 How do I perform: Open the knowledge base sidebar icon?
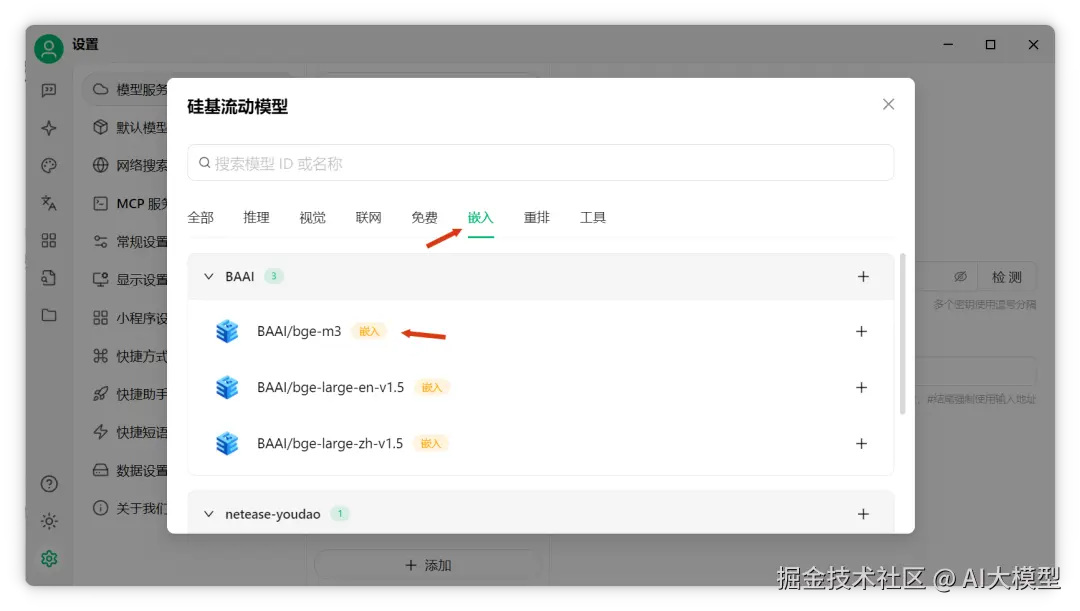(x=49, y=278)
